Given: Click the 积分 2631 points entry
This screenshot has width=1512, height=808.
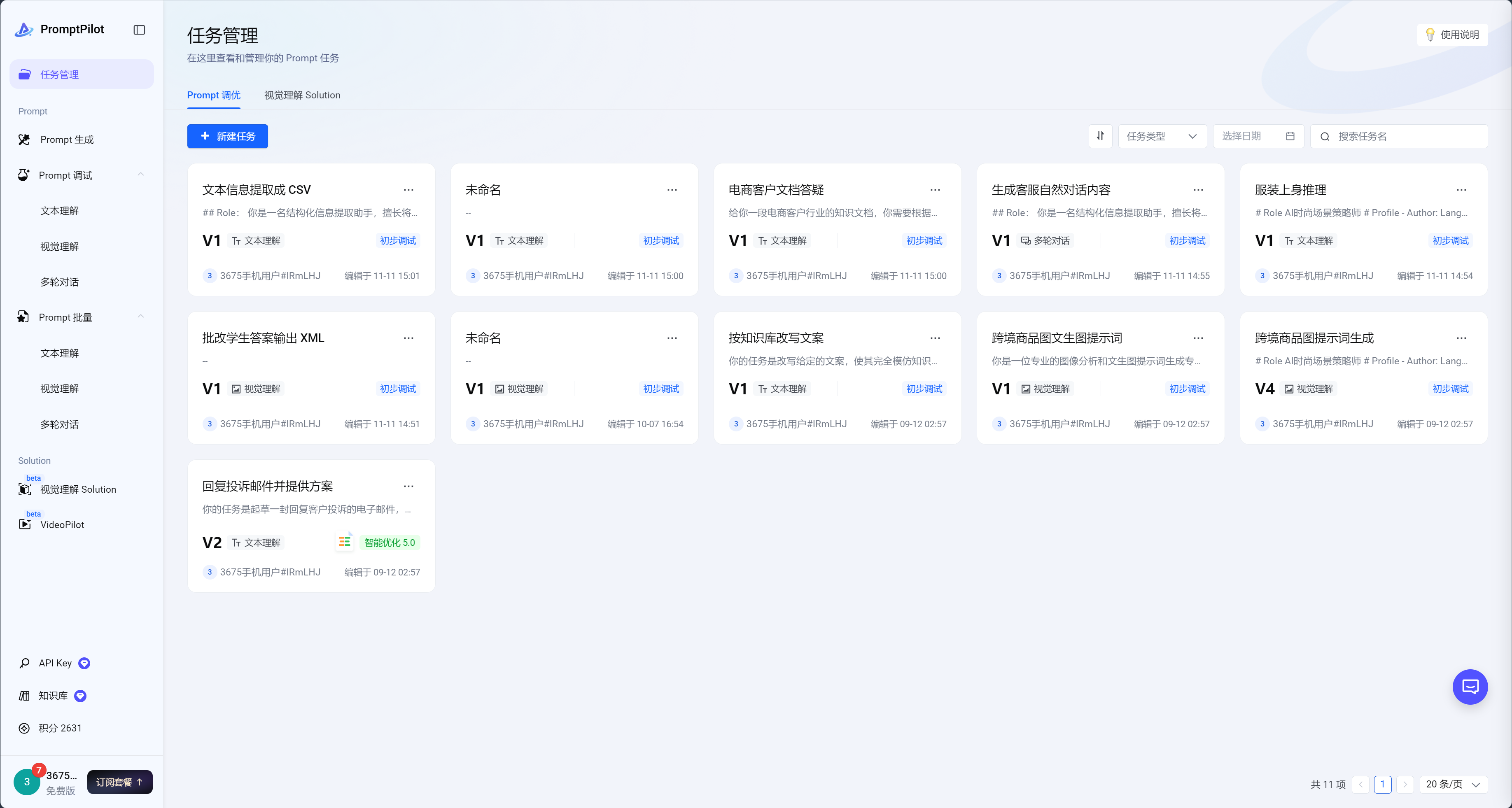Looking at the screenshot, I should tap(59, 728).
